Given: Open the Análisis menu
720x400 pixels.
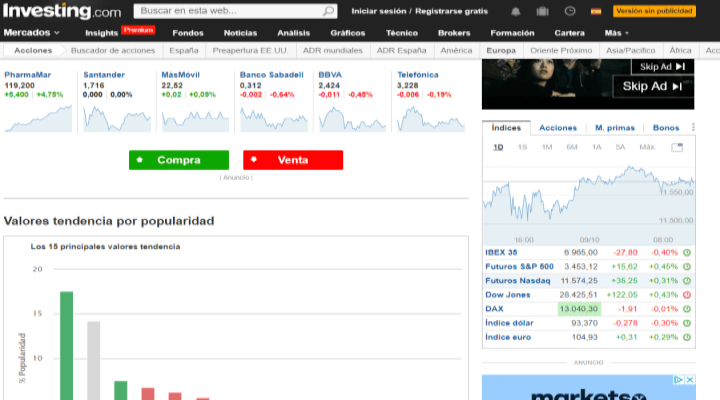Looking at the screenshot, I should [x=293, y=33].
